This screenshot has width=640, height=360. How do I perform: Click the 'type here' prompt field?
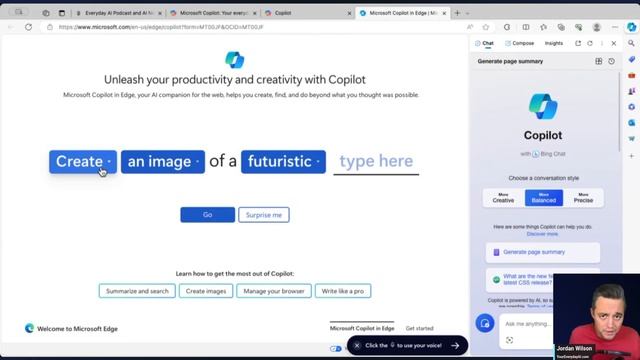pos(376,162)
